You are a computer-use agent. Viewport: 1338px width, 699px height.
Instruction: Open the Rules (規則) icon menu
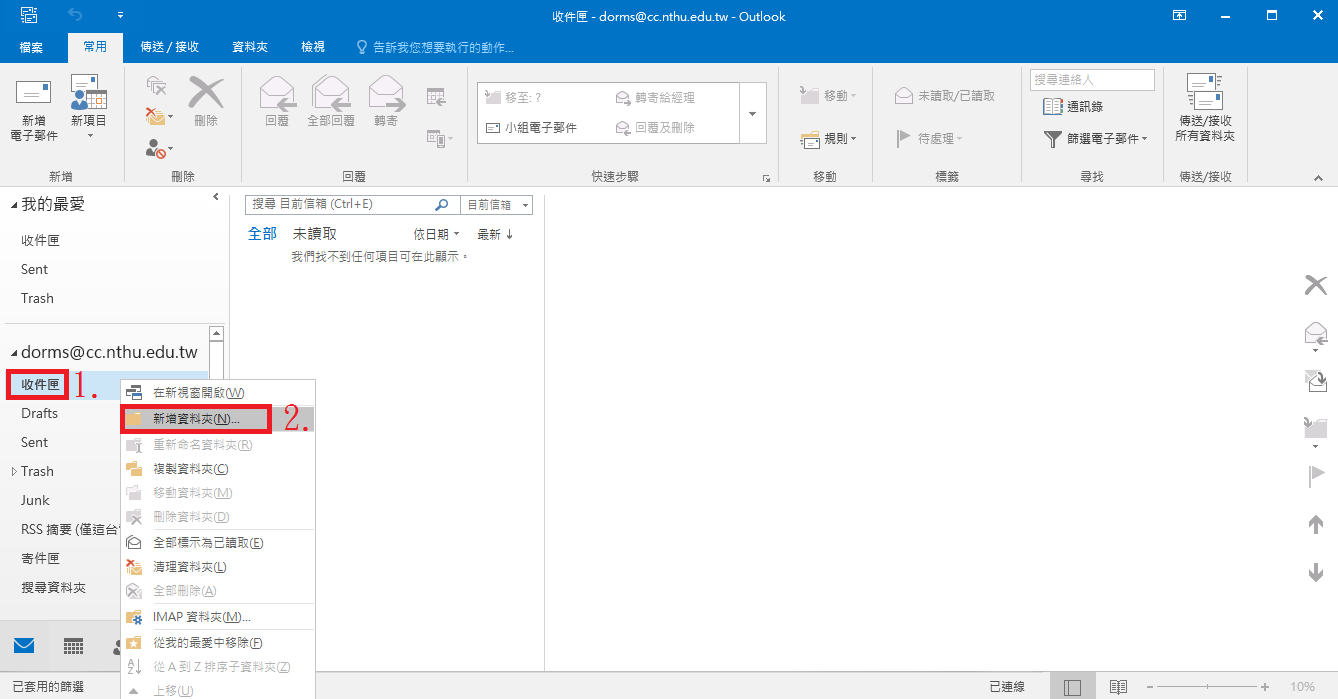click(x=811, y=139)
